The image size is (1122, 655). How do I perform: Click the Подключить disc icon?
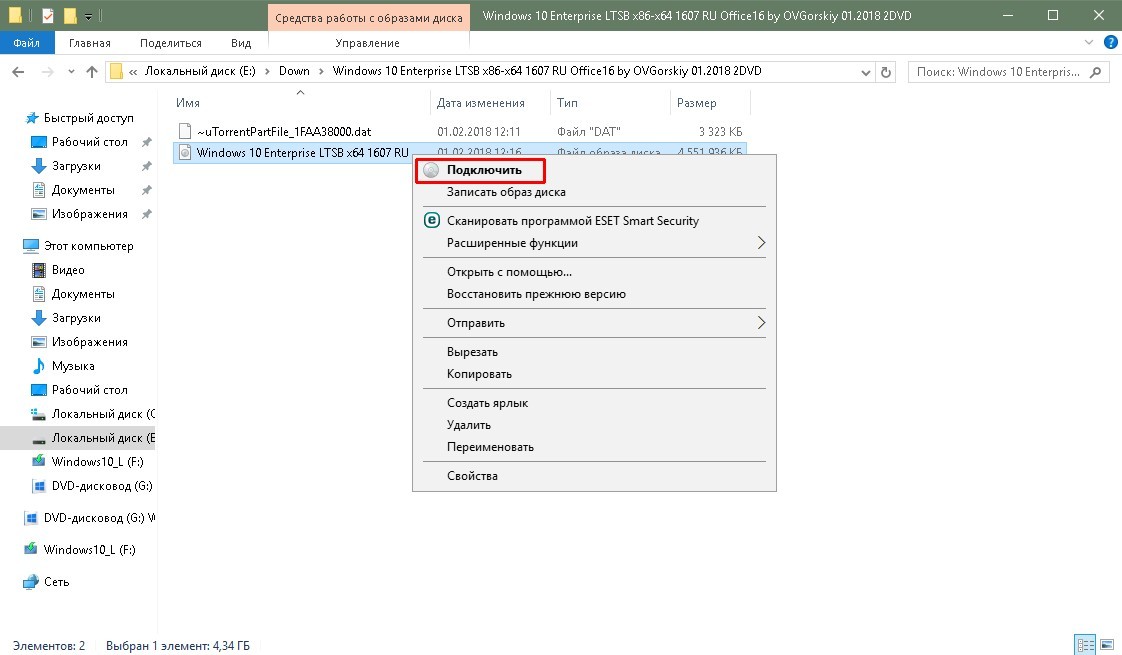pos(431,170)
